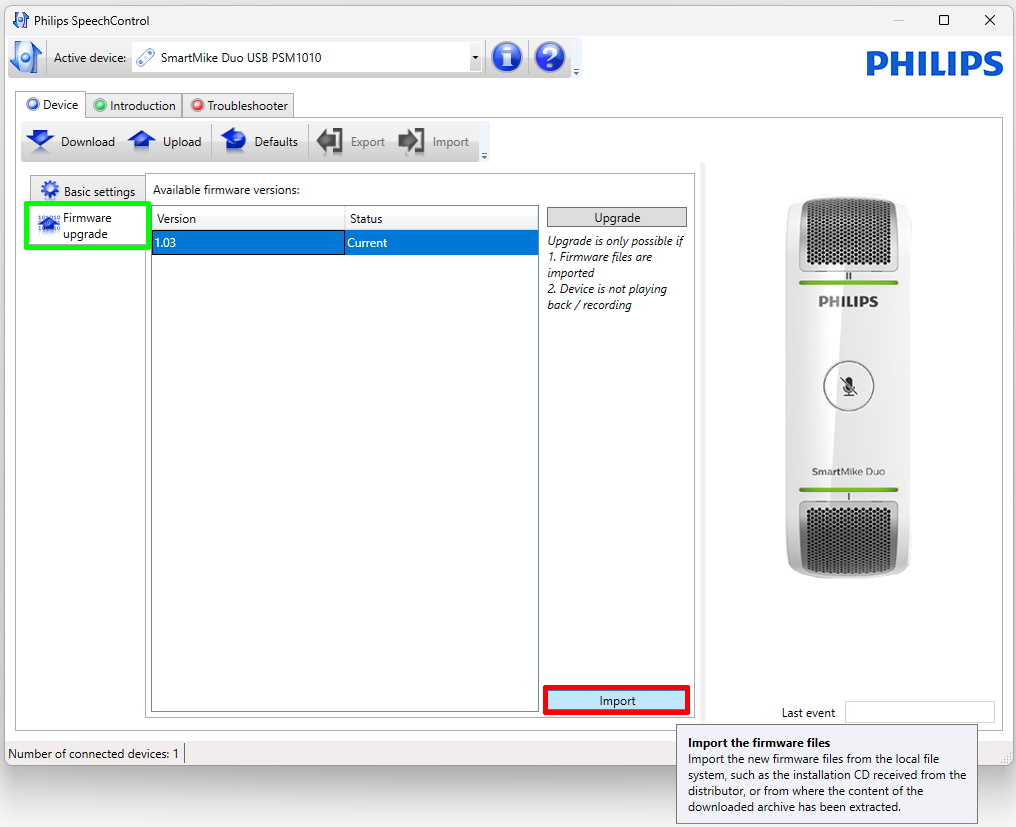This screenshot has width=1016, height=827.
Task: Click the Download toolbar button
Action: pos(71,141)
